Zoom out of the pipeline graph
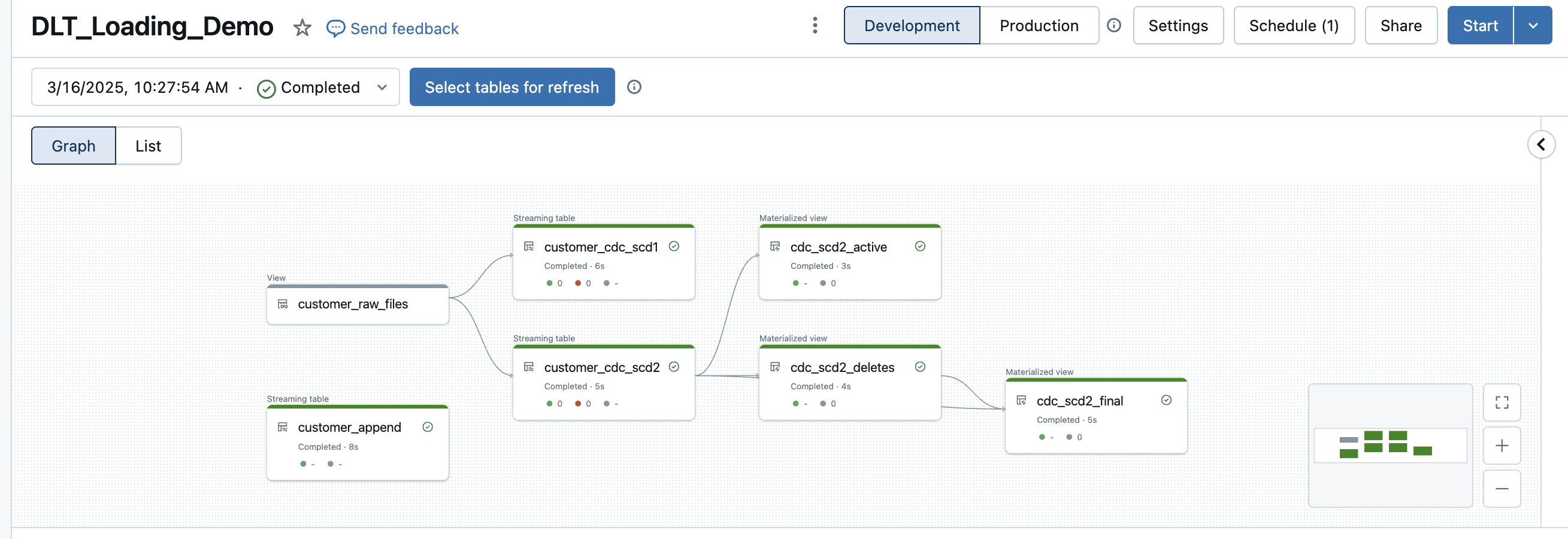1568x539 pixels. (1501, 489)
